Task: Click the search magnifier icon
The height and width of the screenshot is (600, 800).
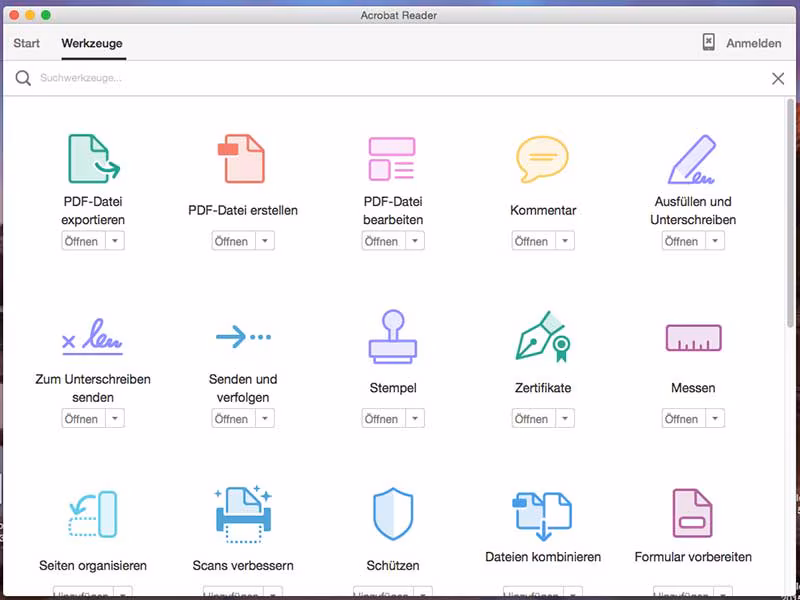Action: point(23,78)
